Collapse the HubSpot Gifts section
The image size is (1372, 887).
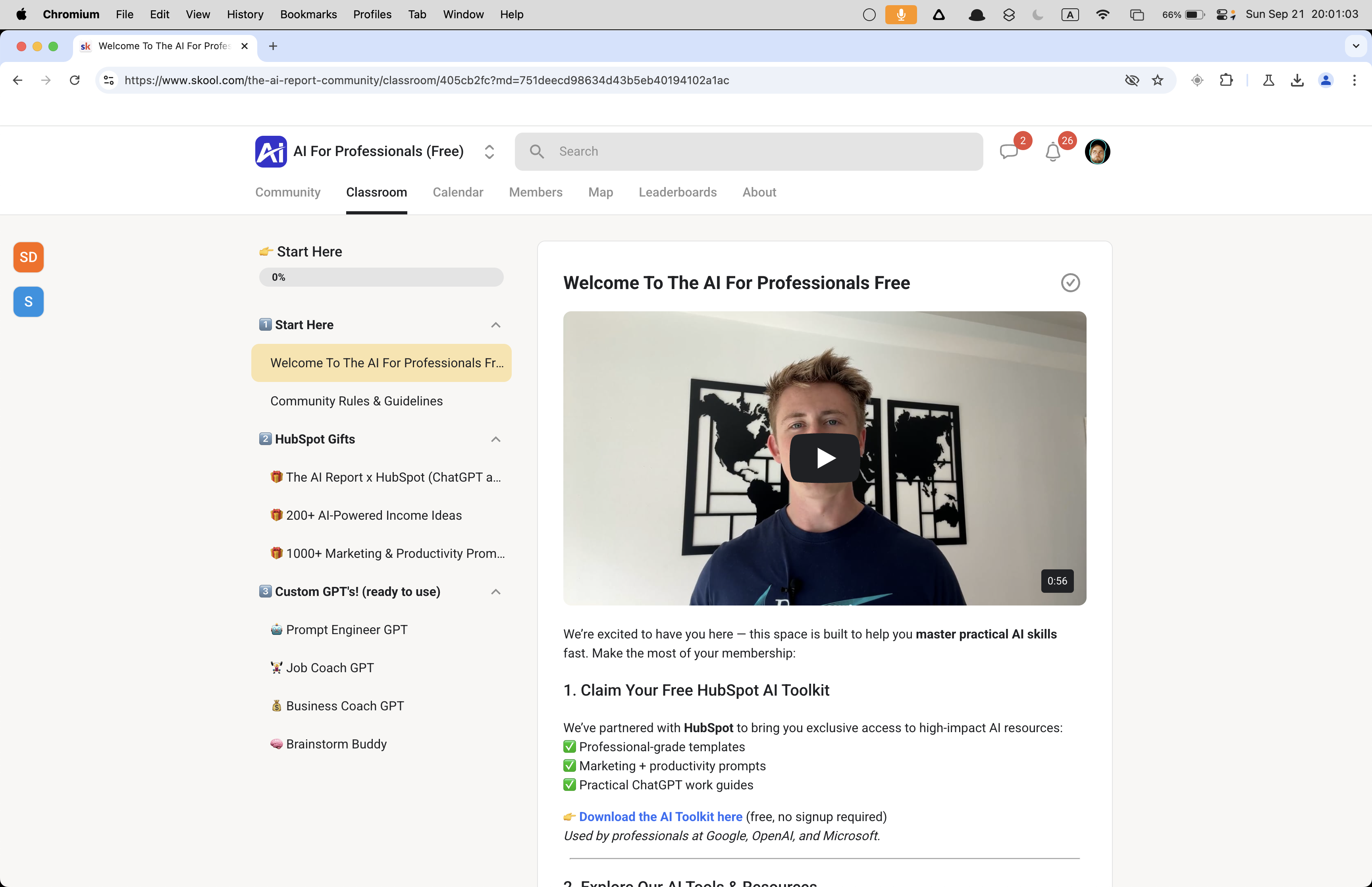pyautogui.click(x=496, y=440)
